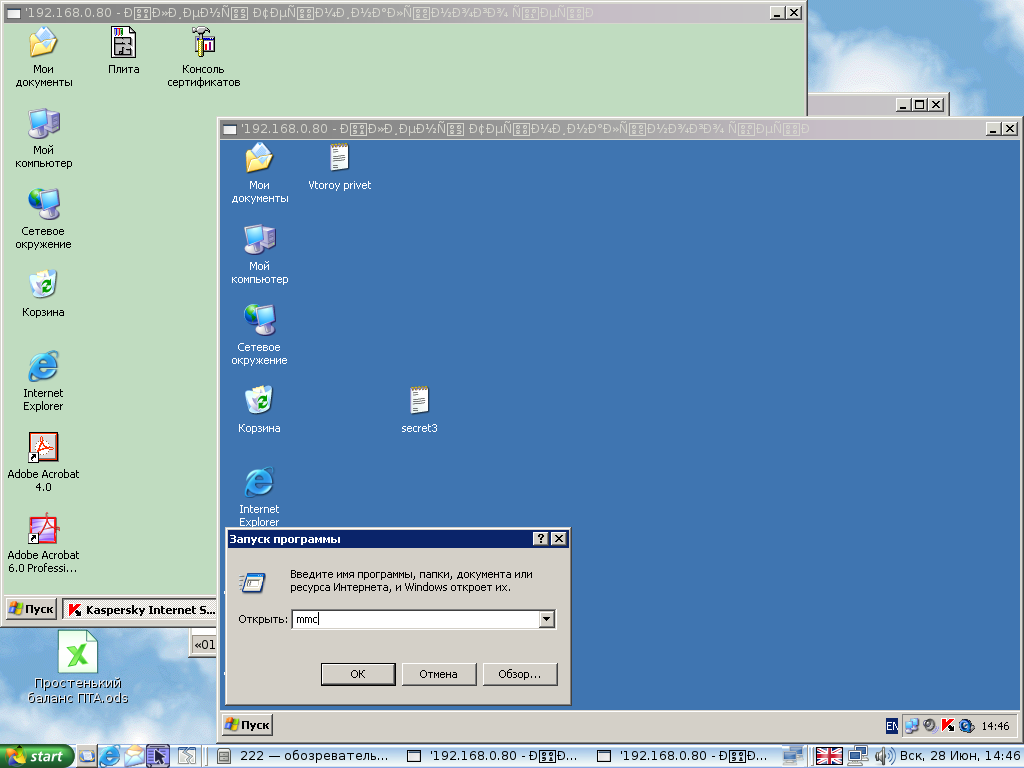This screenshot has height=768, width=1024.
Task: Open Корзина in the blue remote desktop
Action: click(x=259, y=402)
